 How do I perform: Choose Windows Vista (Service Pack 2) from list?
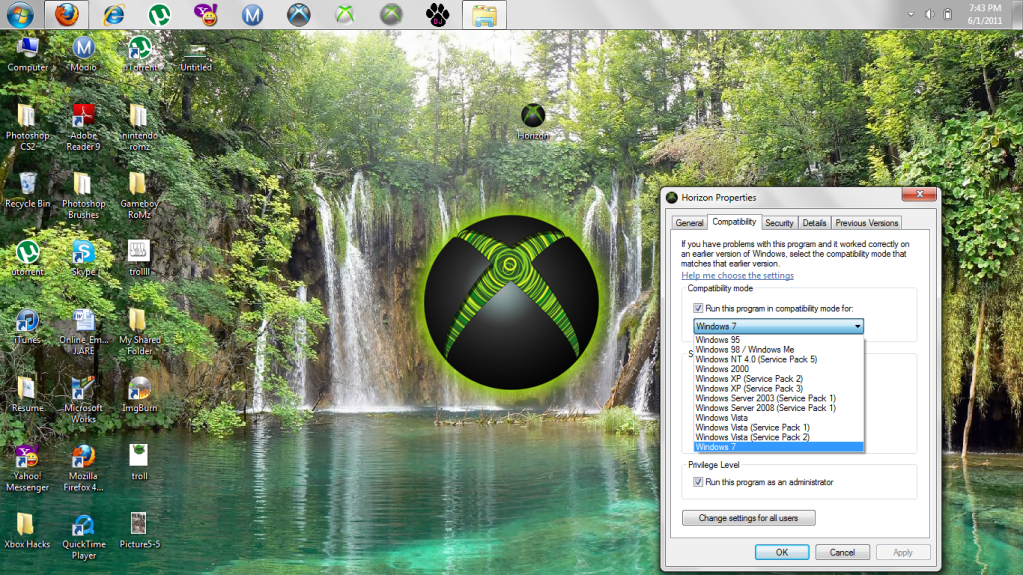pyautogui.click(x=752, y=437)
